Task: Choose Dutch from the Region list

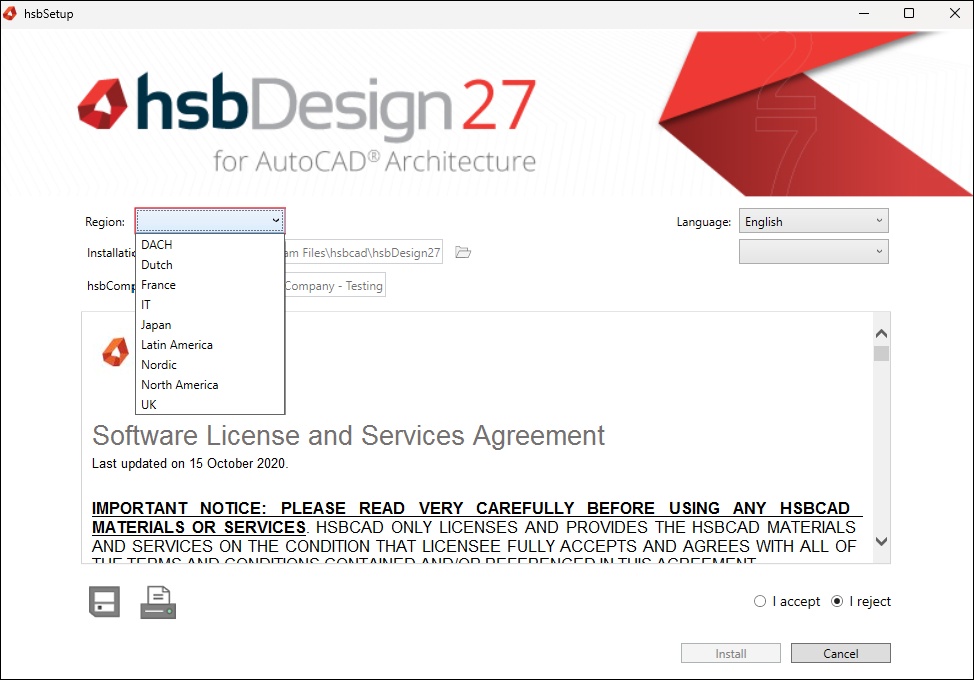Action: point(210,265)
